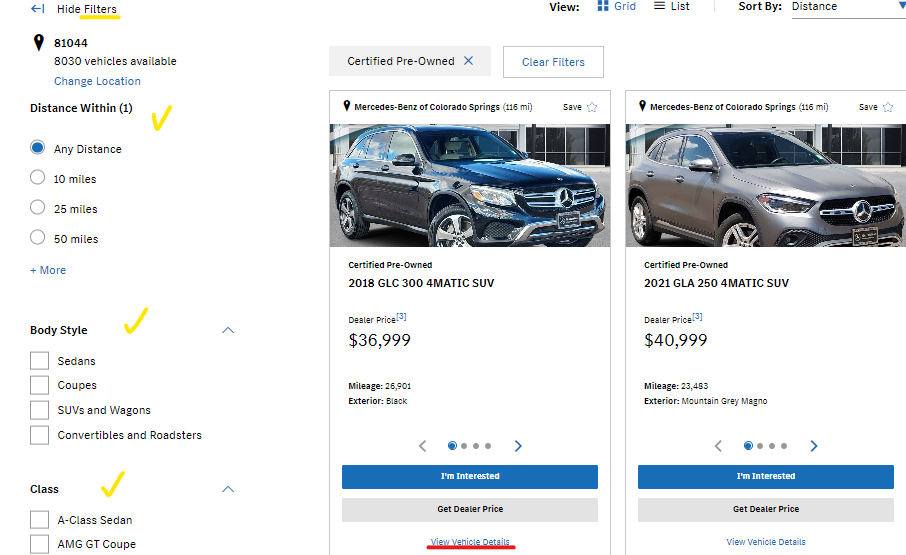Screen dimensions: 906x555
Task: Show next photo of the GLC 300
Action: [517, 446]
